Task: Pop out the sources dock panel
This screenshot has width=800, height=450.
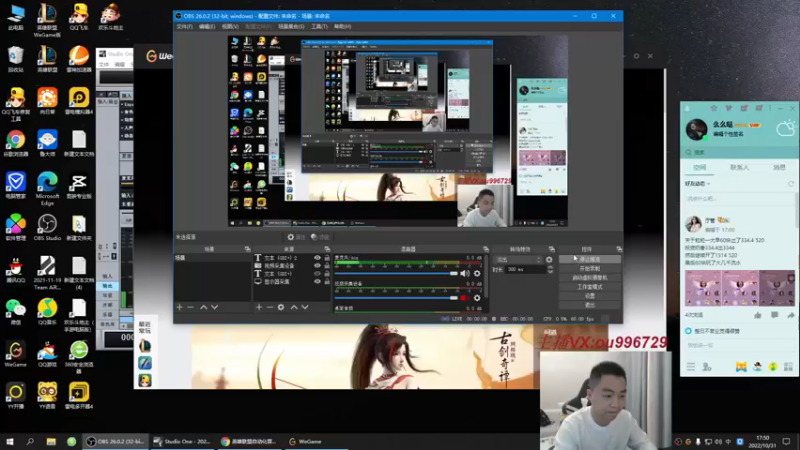Action: coord(327,249)
